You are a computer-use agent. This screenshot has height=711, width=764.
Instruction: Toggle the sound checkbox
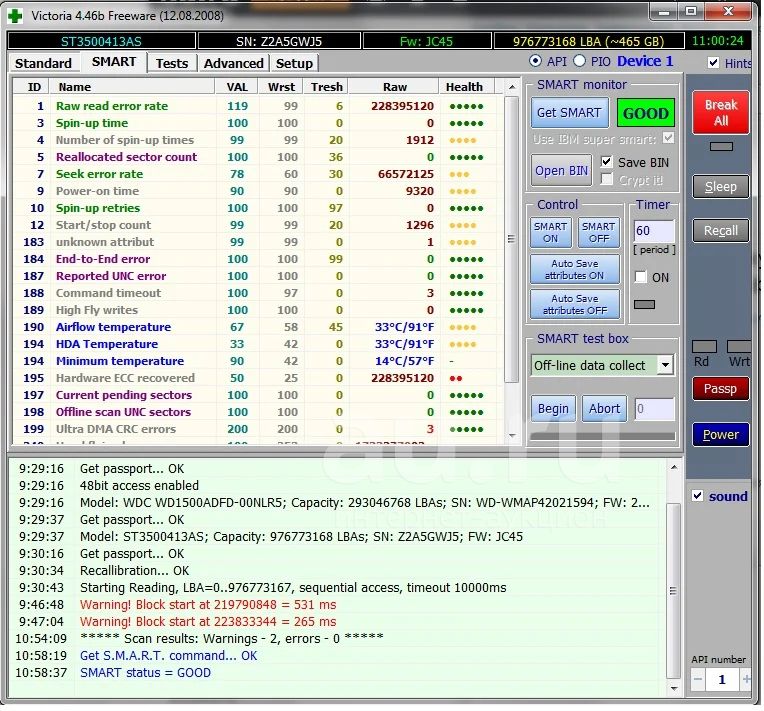(x=697, y=496)
